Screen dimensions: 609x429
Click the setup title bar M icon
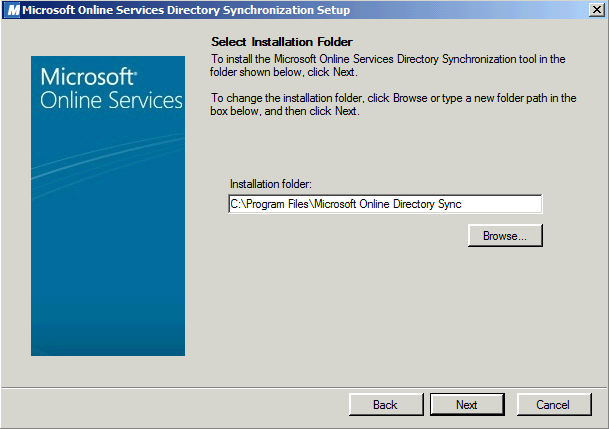(x=13, y=10)
